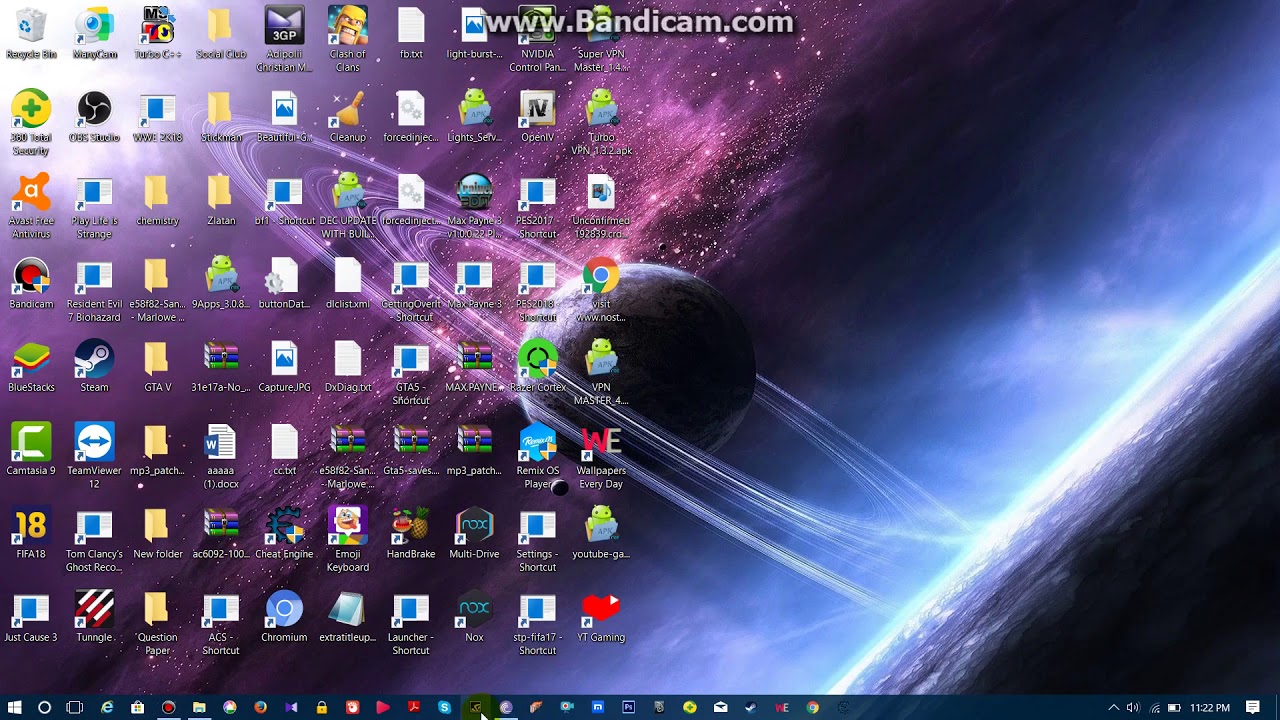Open stp-fifa17 - Shortcut icon

[537, 624]
